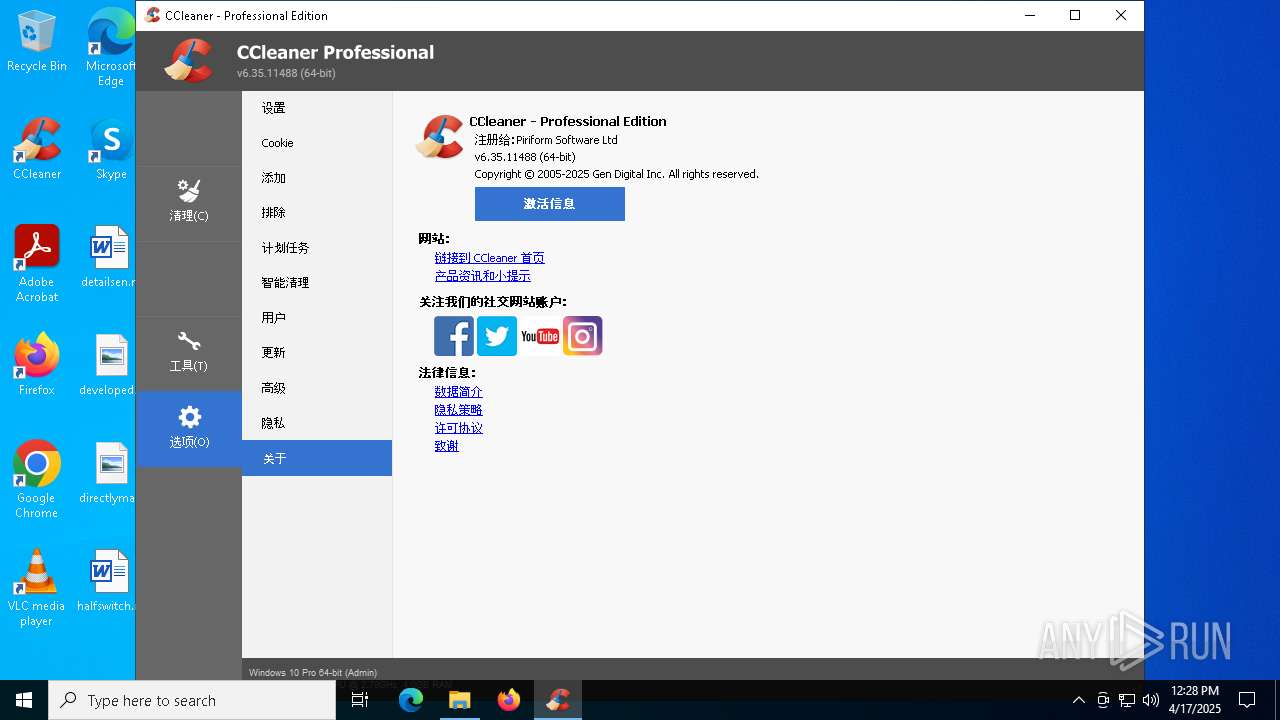The image size is (1280, 720).
Task: Click the 12:28 PM taskbar clock
Action: tap(1195, 700)
